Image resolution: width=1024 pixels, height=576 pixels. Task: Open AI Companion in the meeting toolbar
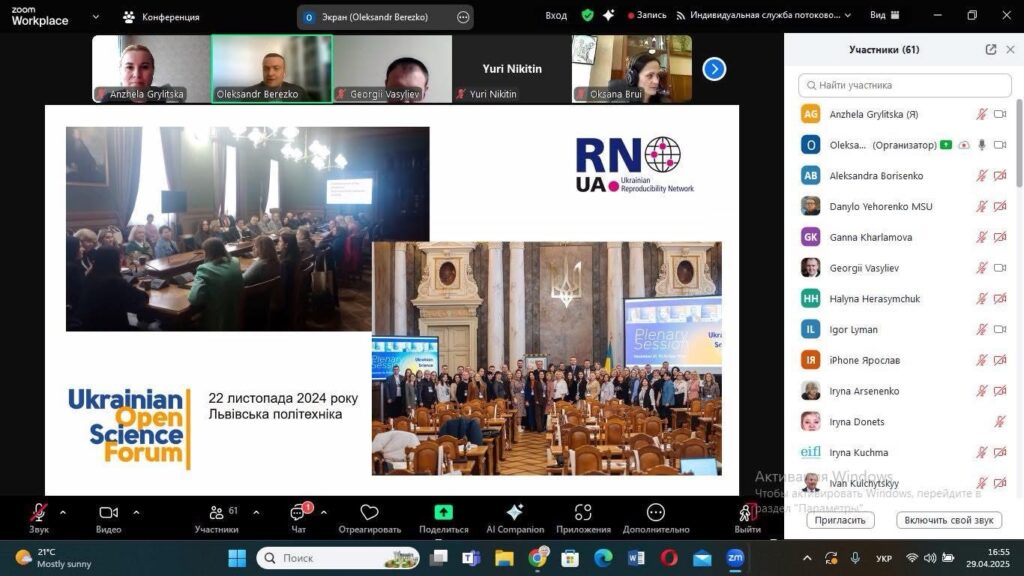click(x=515, y=513)
